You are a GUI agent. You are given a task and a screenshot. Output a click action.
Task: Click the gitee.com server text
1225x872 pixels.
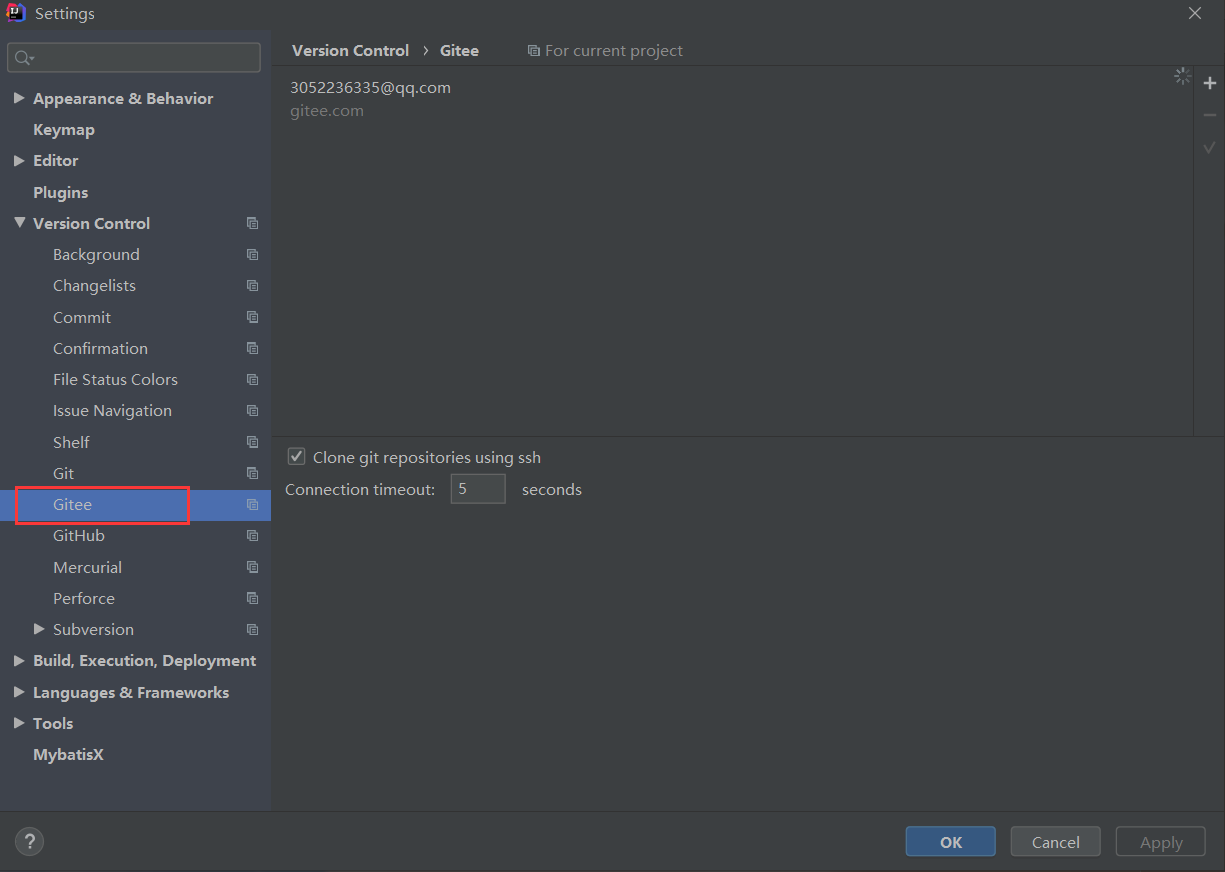327,111
